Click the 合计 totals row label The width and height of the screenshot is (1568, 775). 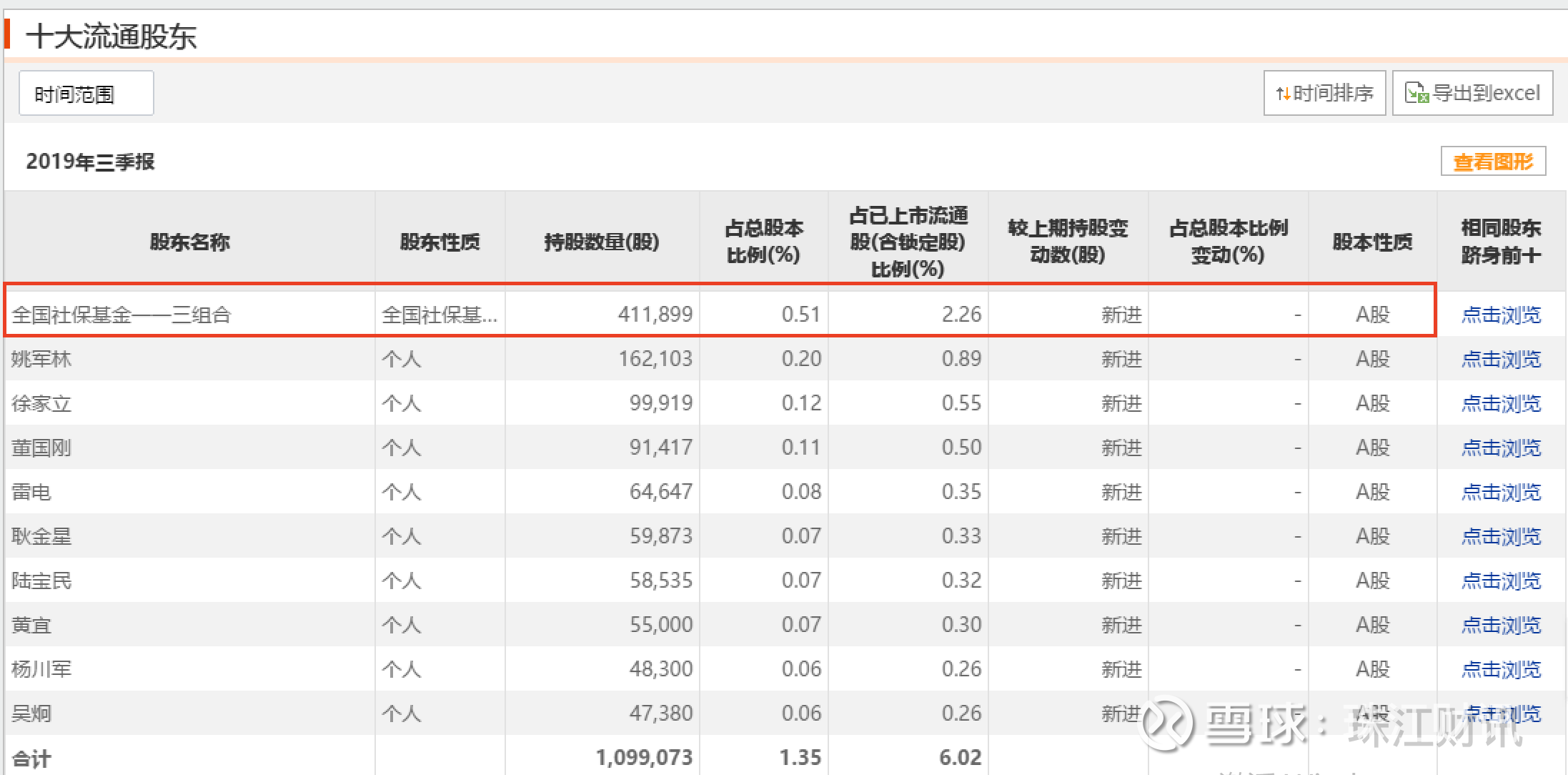[31, 759]
